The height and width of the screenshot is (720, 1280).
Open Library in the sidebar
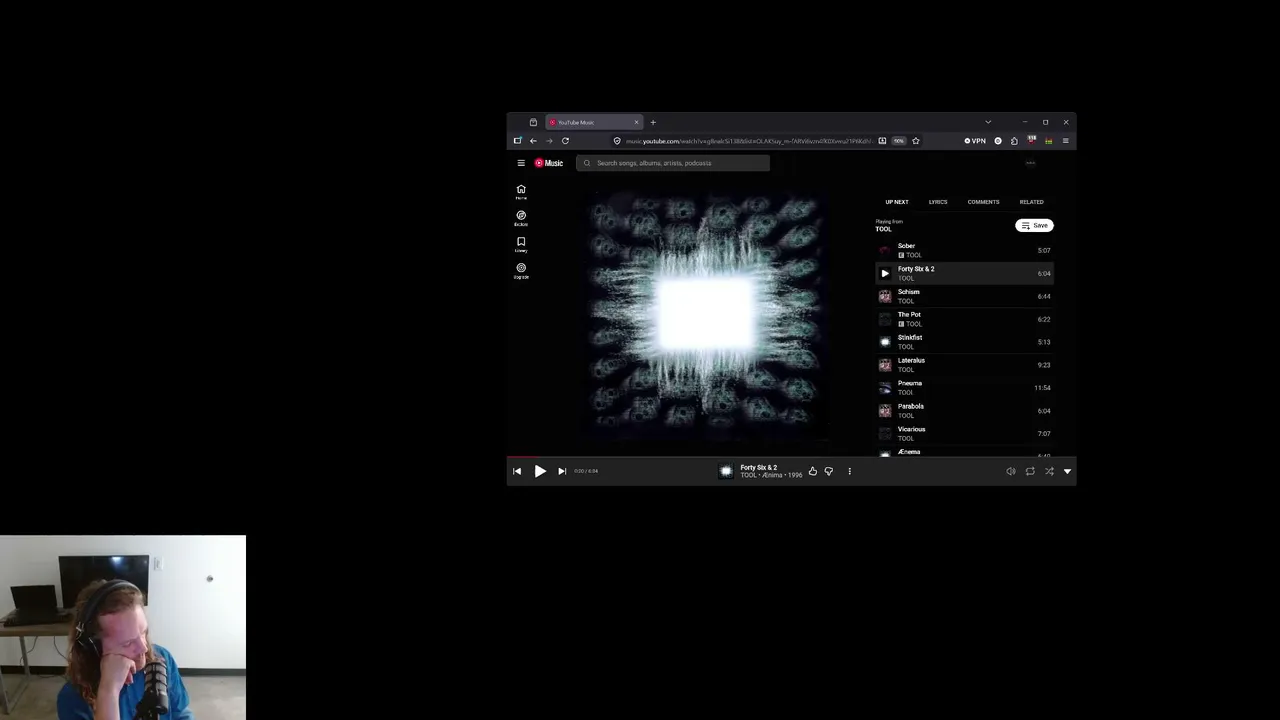point(521,244)
